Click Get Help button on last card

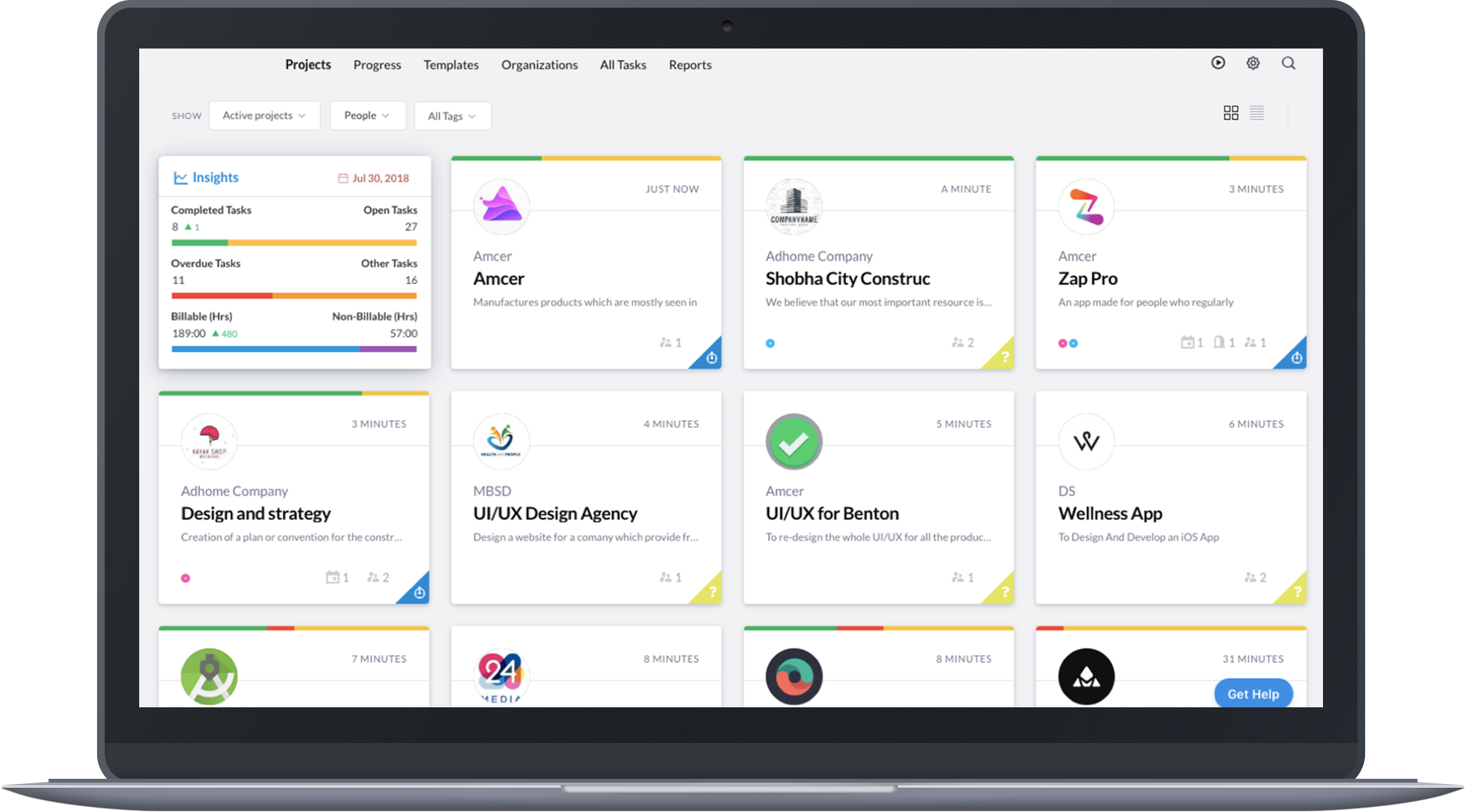pyautogui.click(x=1253, y=694)
